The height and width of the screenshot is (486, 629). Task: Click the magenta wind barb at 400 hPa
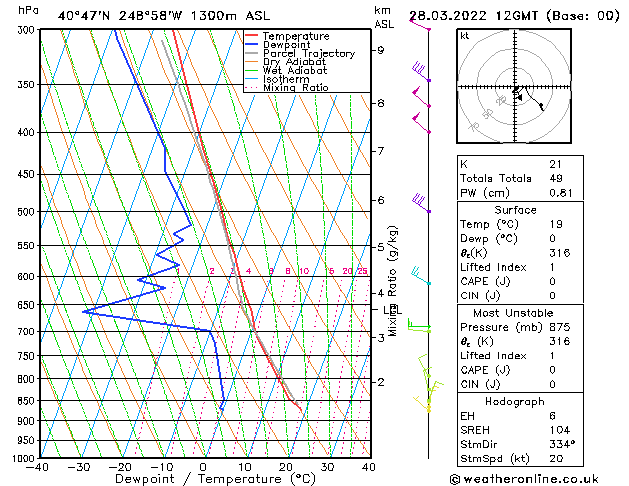coord(421,123)
